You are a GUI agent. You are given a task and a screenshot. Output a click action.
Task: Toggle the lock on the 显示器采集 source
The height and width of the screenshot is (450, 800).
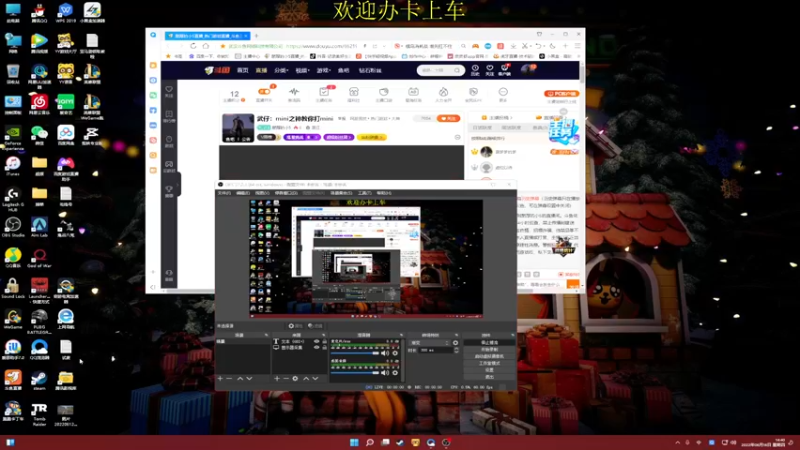324,347
